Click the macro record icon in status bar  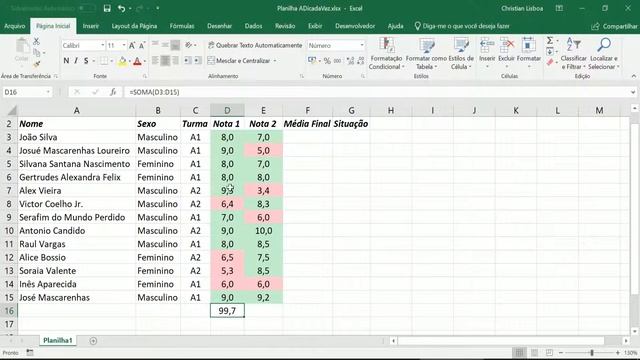point(30,352)
